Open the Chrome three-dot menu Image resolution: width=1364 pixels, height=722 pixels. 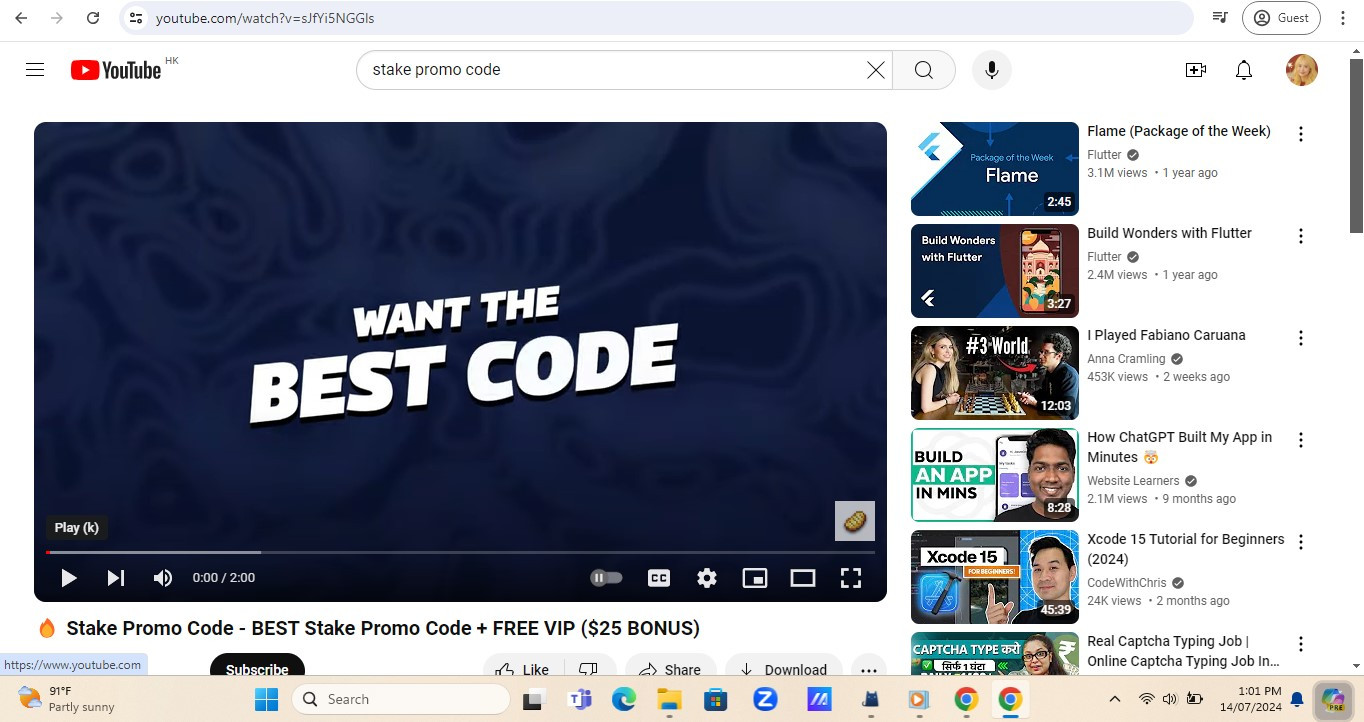pos(1343,18)
